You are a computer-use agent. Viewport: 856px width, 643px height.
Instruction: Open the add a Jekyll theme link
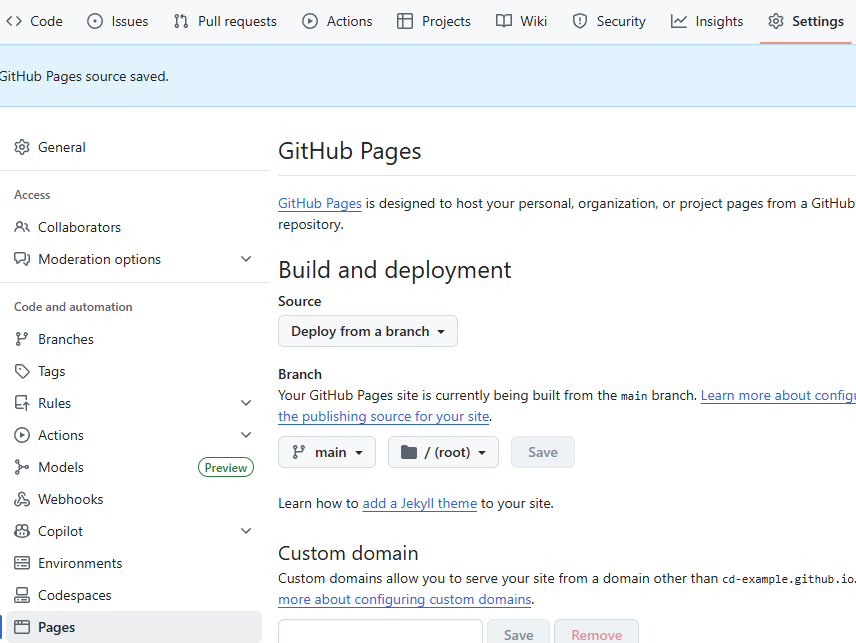pos(420,503)
